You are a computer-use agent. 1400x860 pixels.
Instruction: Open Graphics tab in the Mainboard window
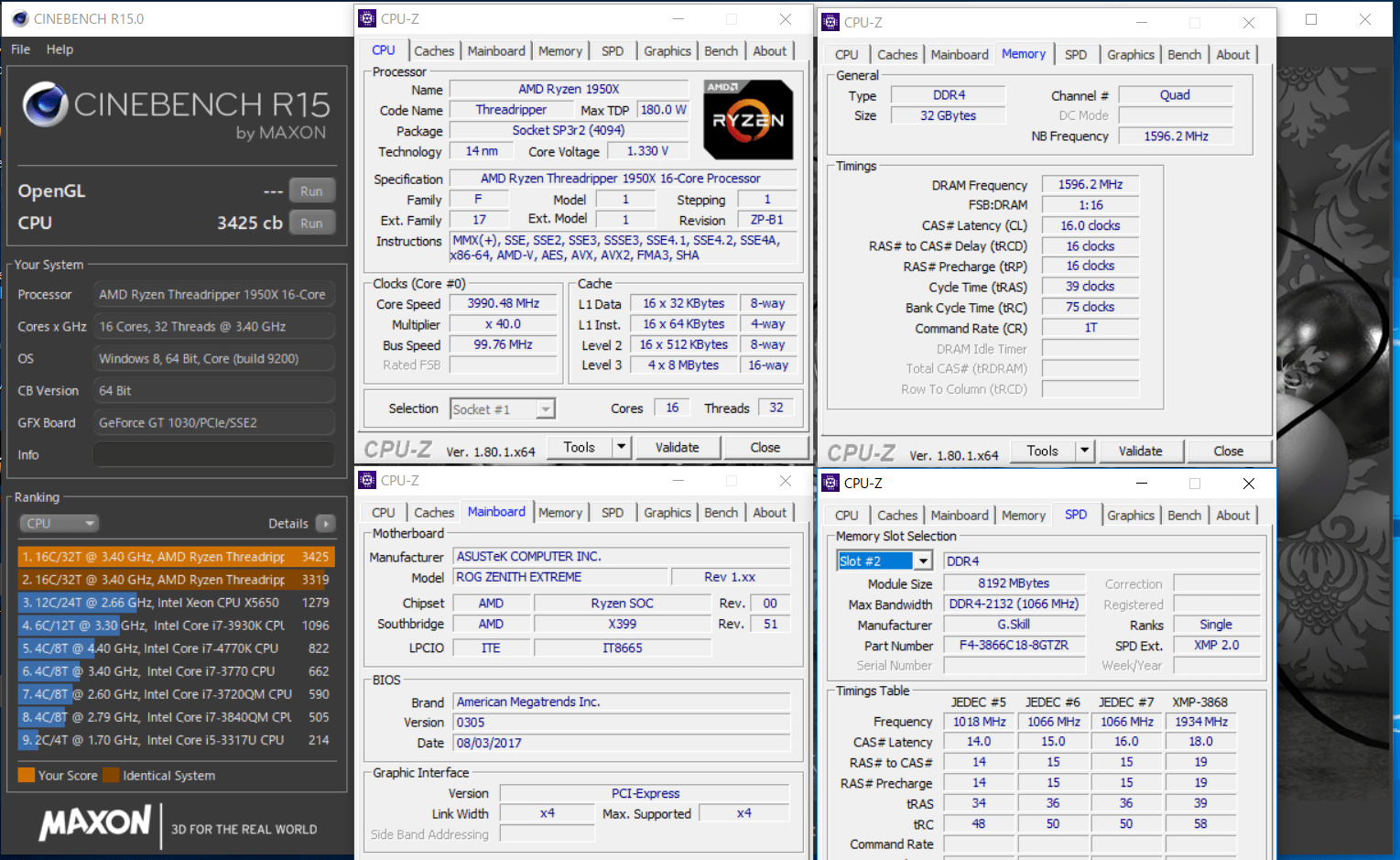(x=667, y=513)
